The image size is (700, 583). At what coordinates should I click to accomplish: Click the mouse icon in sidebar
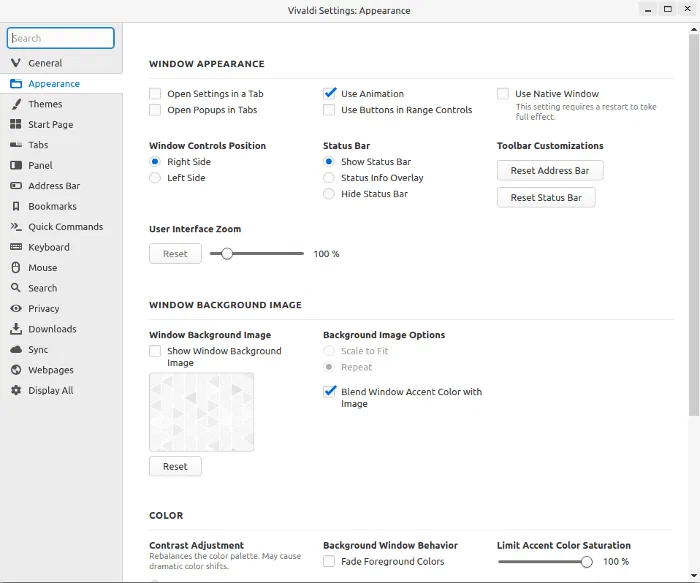[16, 267]
